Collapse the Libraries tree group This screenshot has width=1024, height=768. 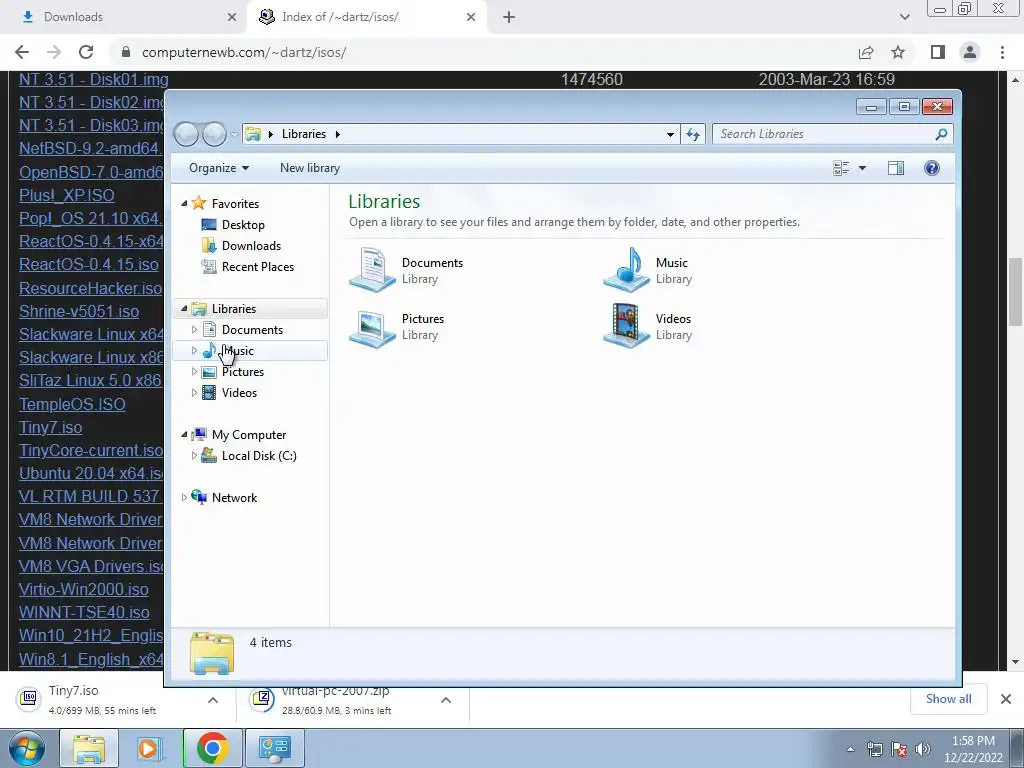[x=184, y=308]
